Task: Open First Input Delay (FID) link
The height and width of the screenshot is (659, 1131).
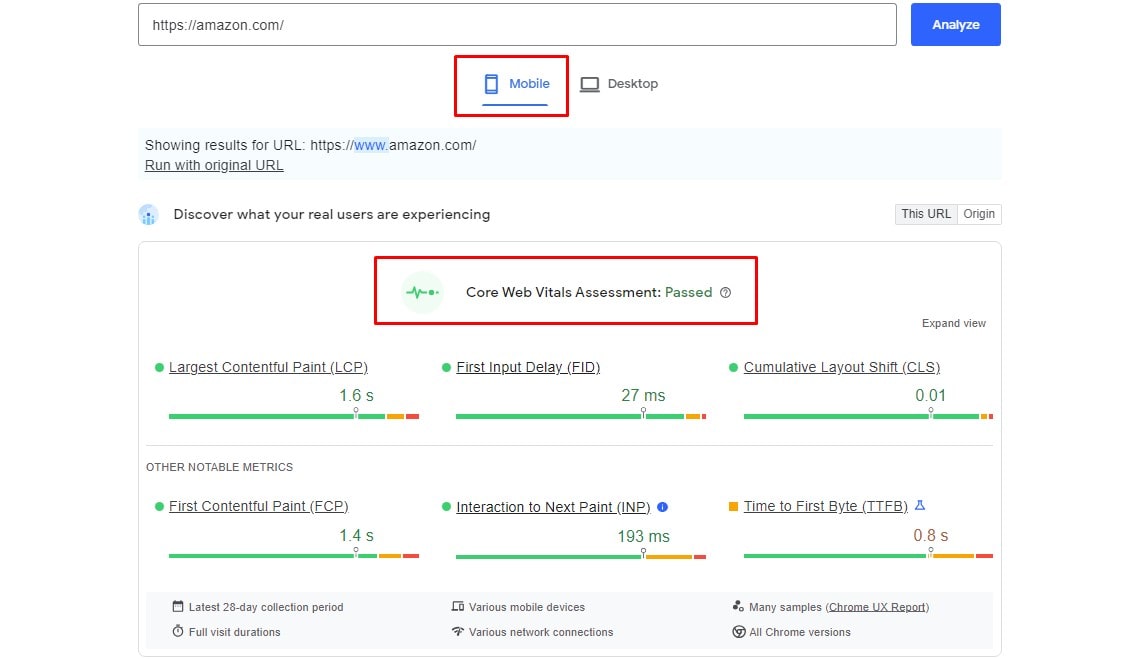Action: point(528,367)
